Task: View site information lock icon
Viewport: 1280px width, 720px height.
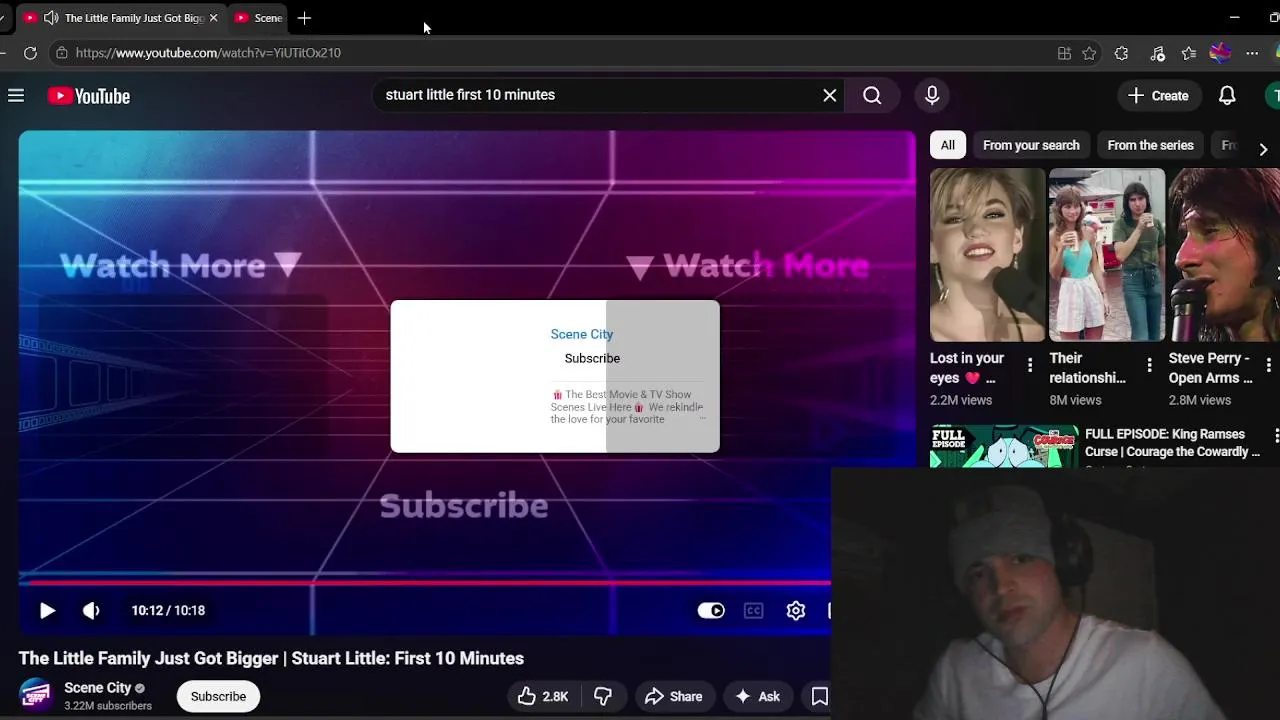Action: (x=62, y=53)
